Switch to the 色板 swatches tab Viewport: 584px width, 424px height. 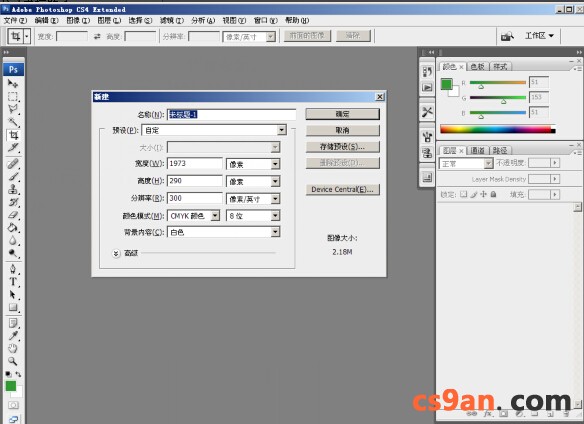click(477, 67)
